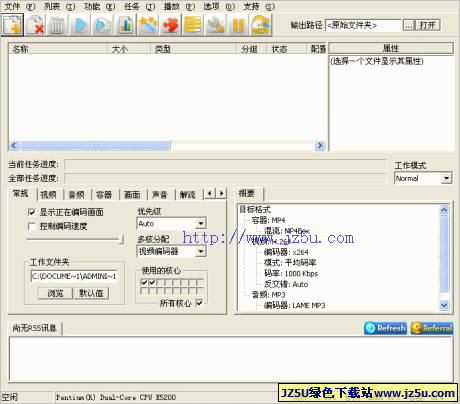Open the 列表 (I) menu
This screenshot has width=460, height=404.
pos(60,6)
